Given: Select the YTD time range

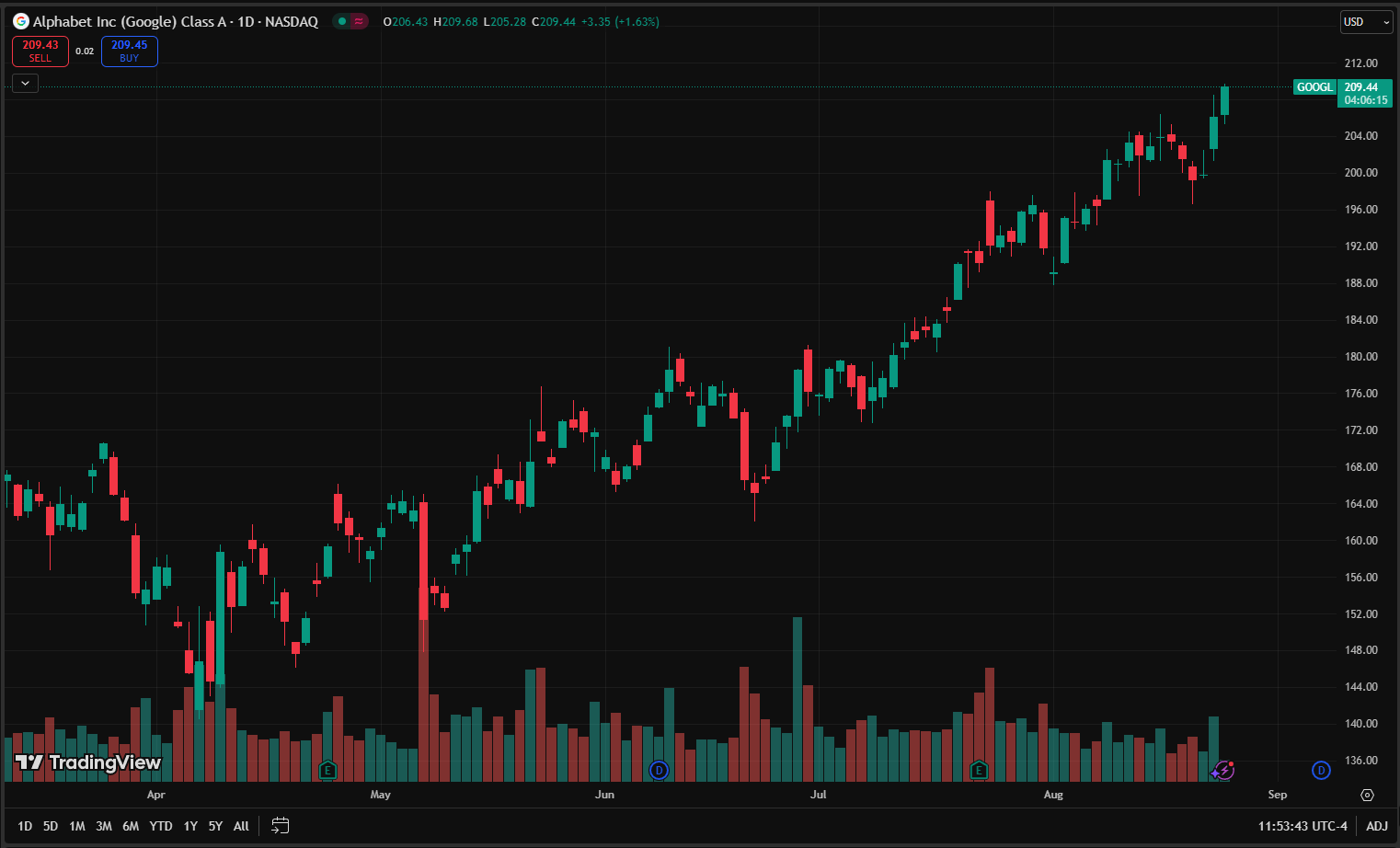Looking at the screenshot, I should (x=161, y=826).
